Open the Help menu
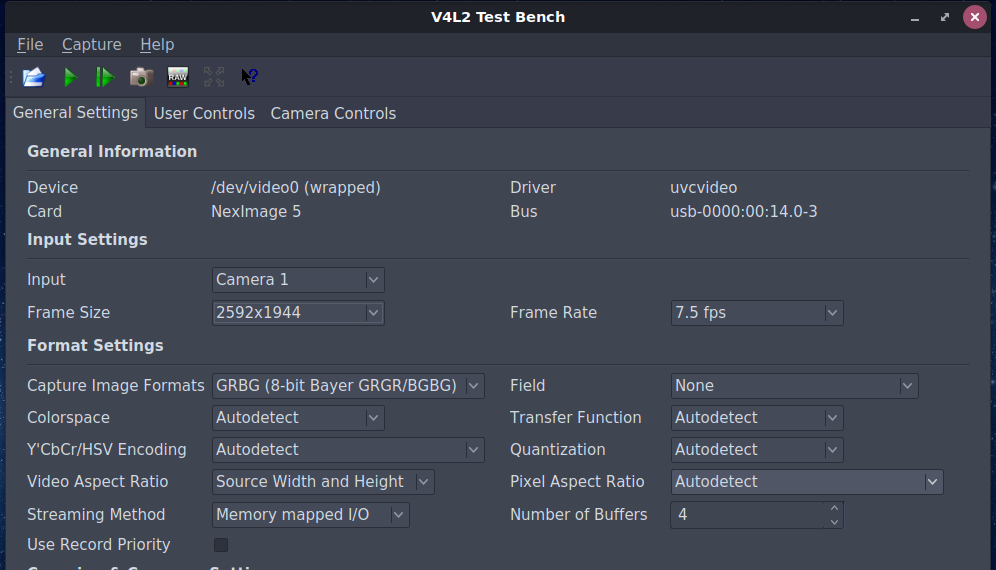The width and height of the screenshot is (996, 570). 157,45
